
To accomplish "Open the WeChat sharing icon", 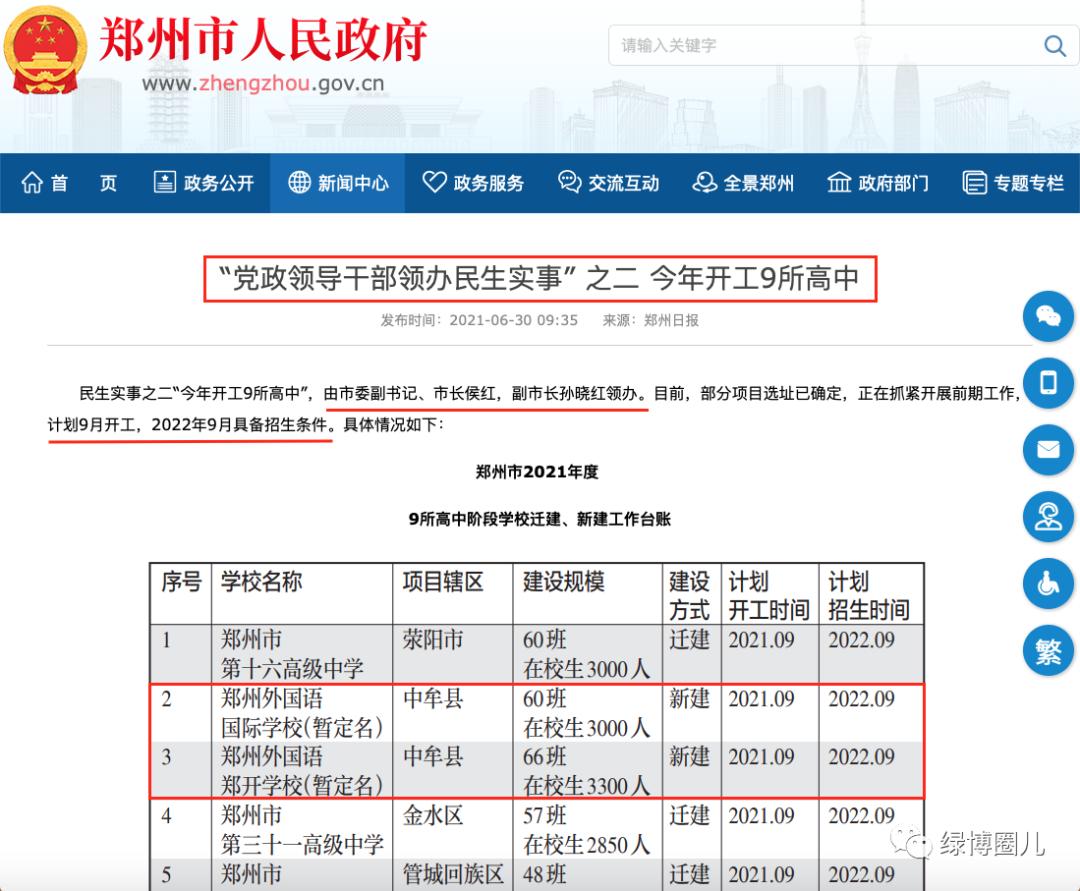I will [x=1047, y=316].
